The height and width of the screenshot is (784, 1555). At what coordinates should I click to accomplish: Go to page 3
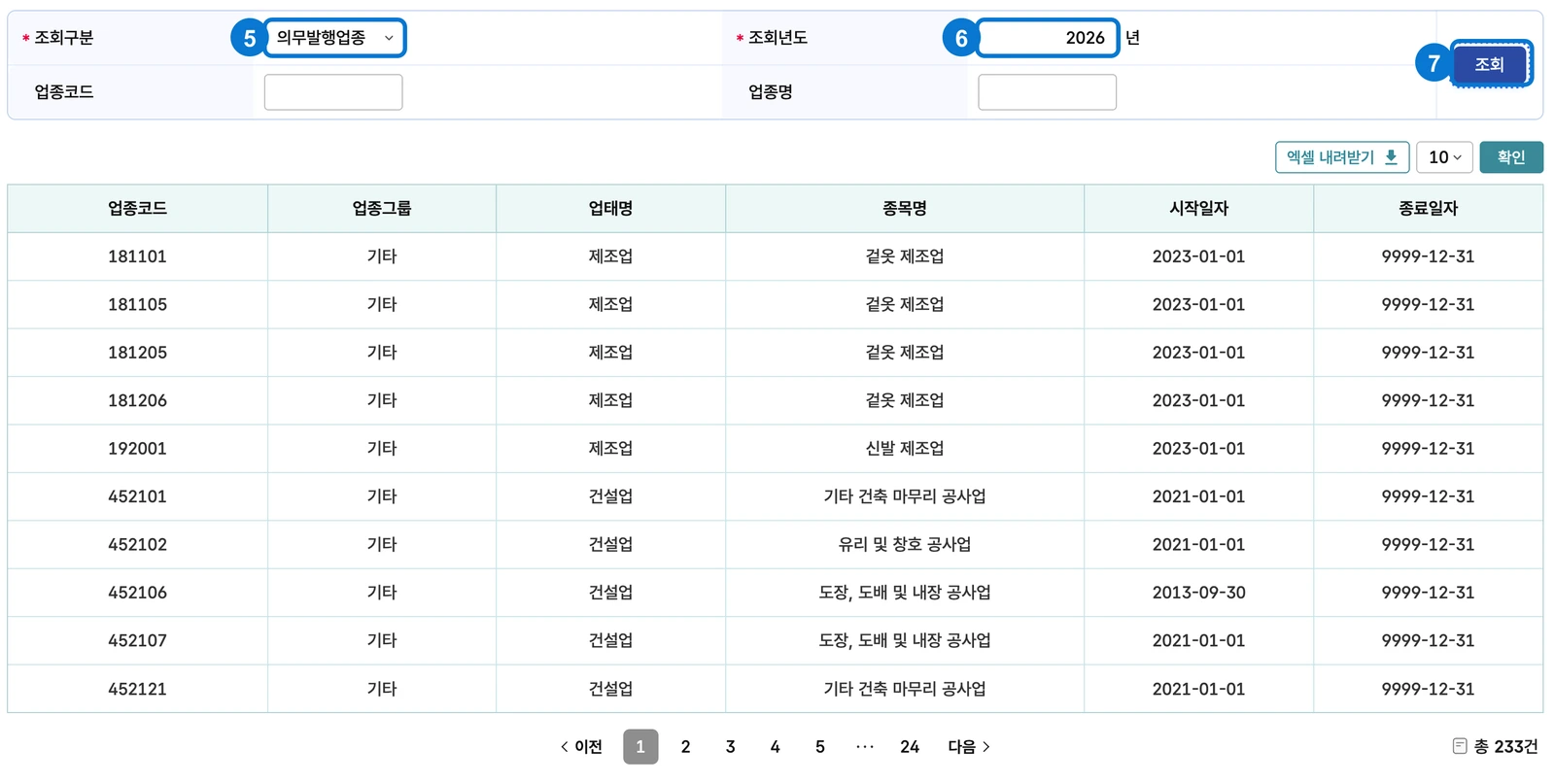(730, 747)
